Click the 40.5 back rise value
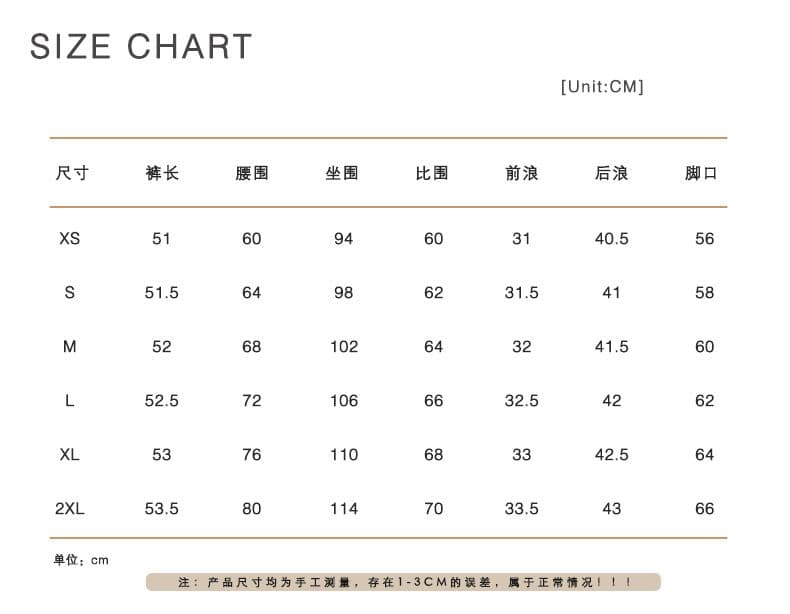This screenshot has height=614, width=790. tap(612, 238)
